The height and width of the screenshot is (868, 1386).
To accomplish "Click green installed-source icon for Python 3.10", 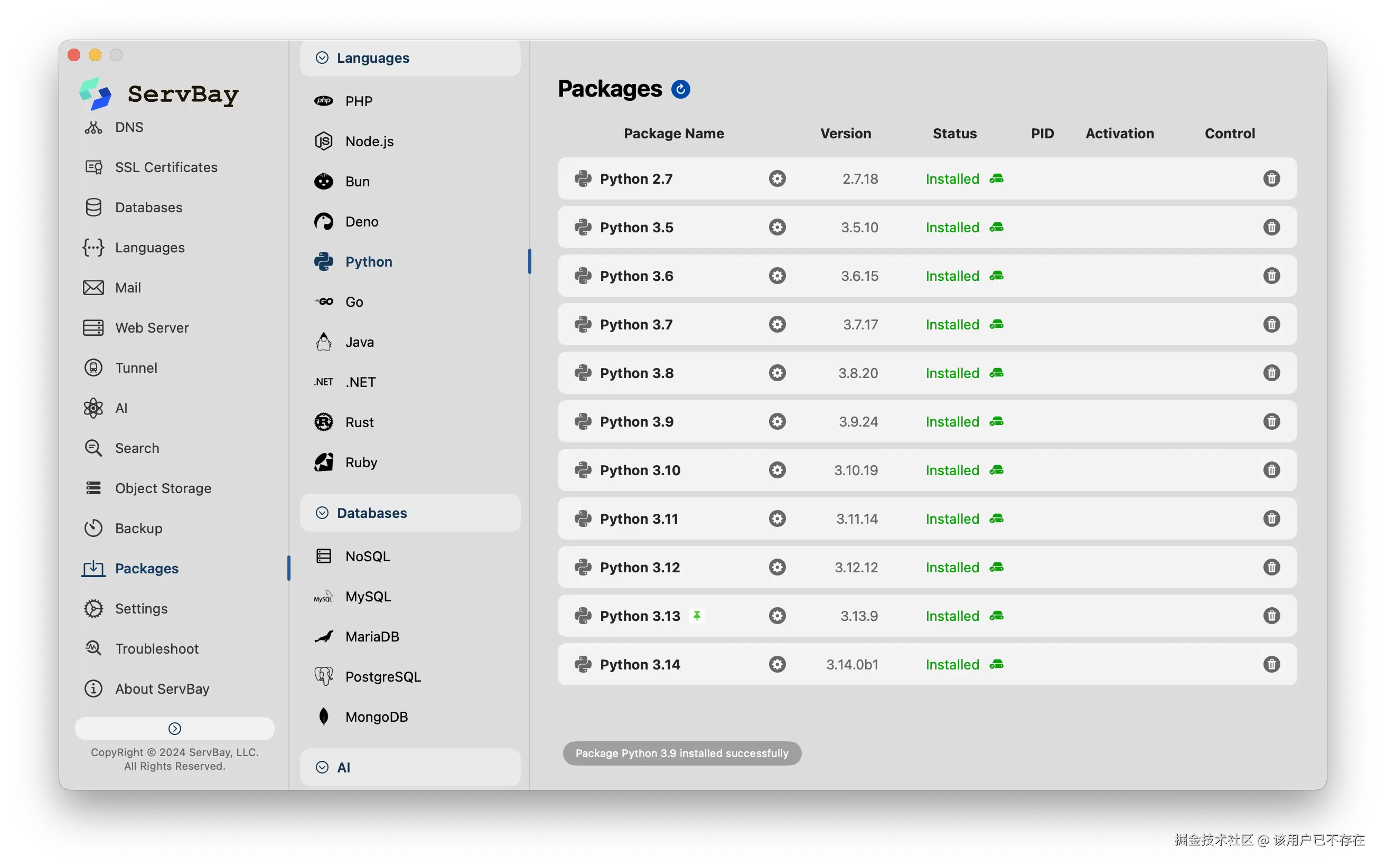I will click(996, 470).
